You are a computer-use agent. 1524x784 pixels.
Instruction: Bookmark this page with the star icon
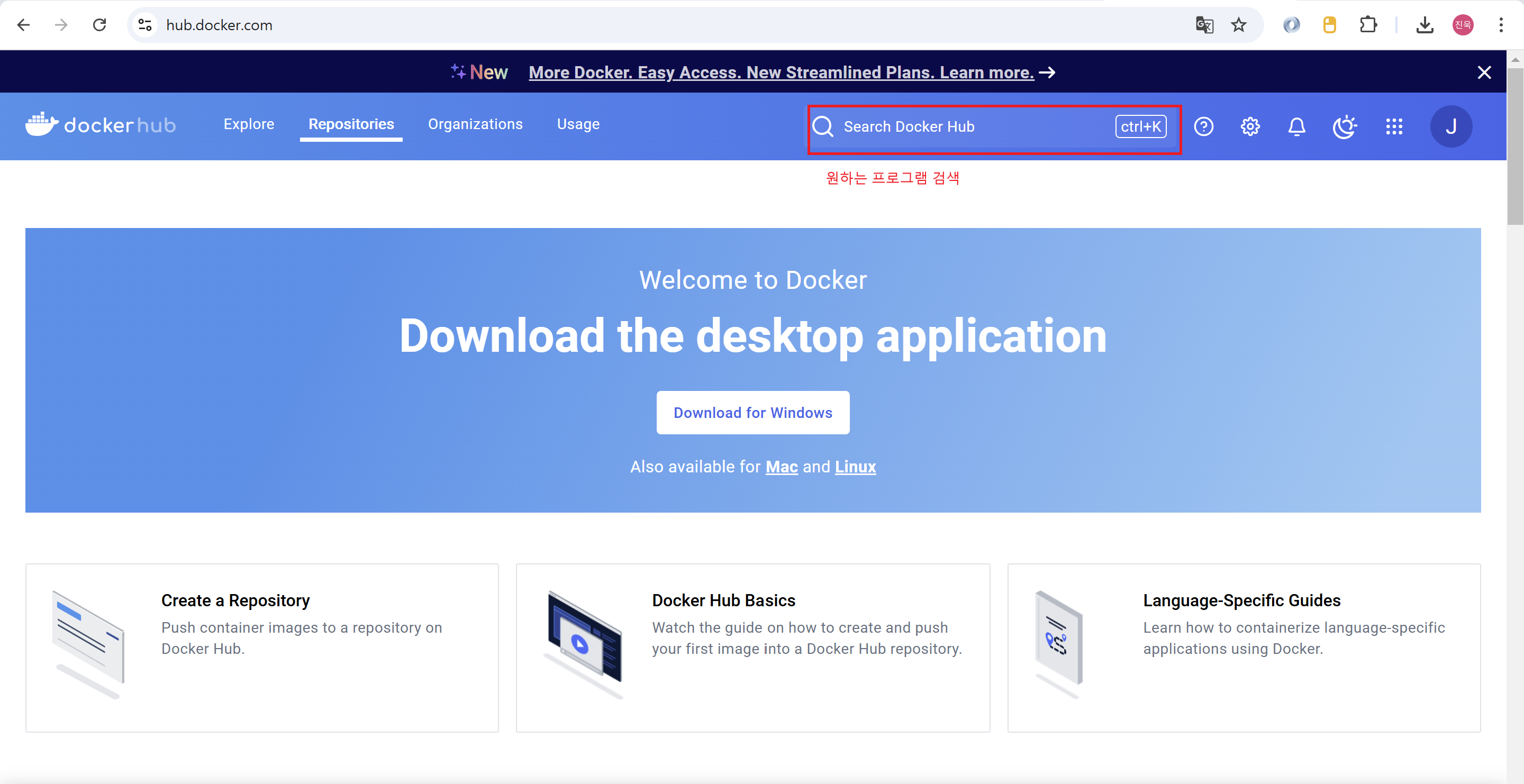(x=1238, y=25)
